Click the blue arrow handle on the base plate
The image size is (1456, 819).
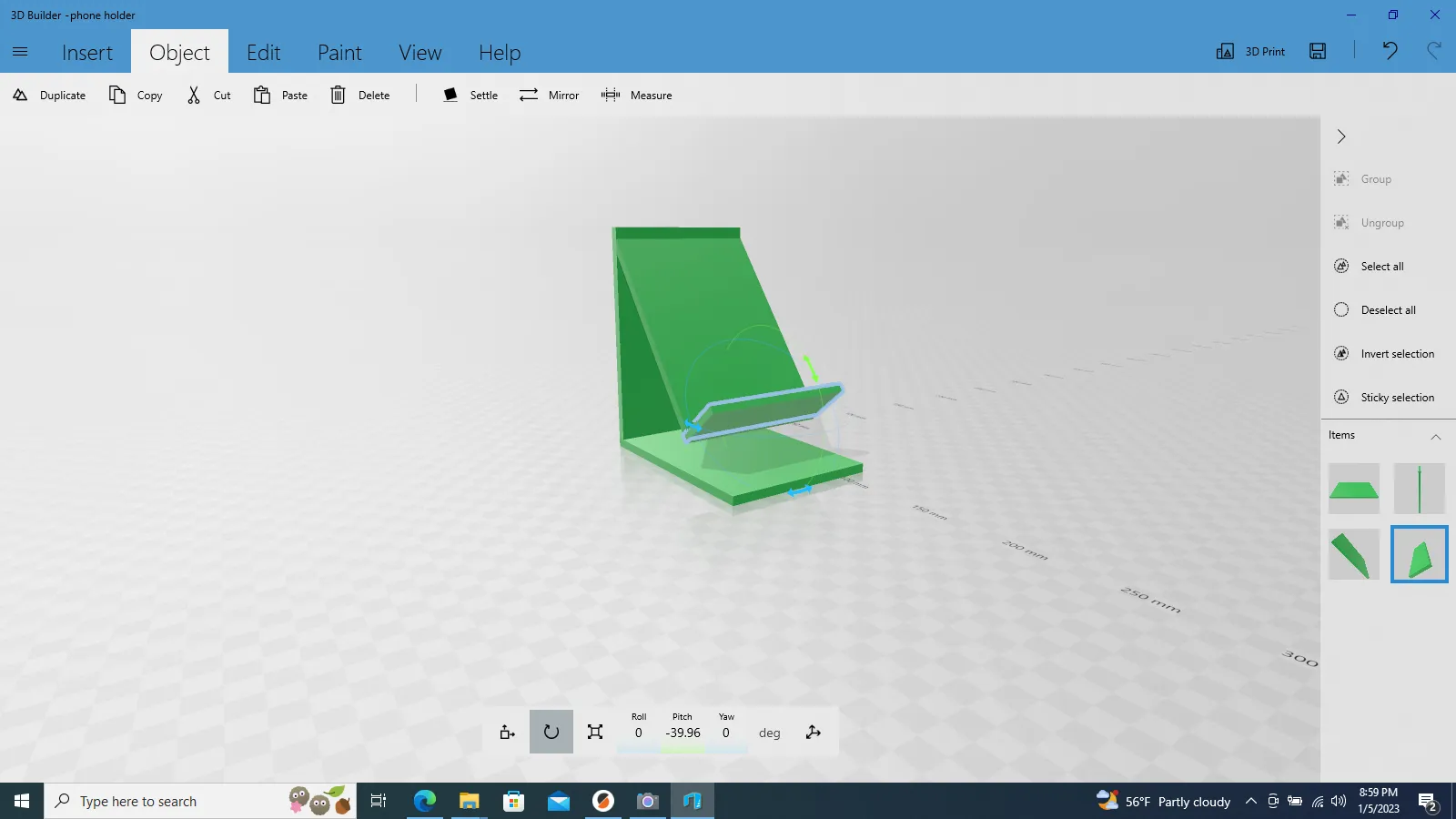[800, 491]
